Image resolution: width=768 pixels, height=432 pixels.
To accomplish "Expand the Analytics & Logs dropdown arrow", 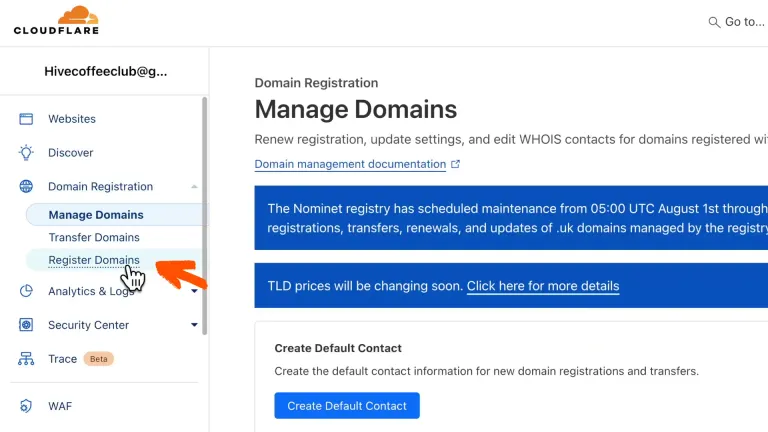I will [194, 291].
